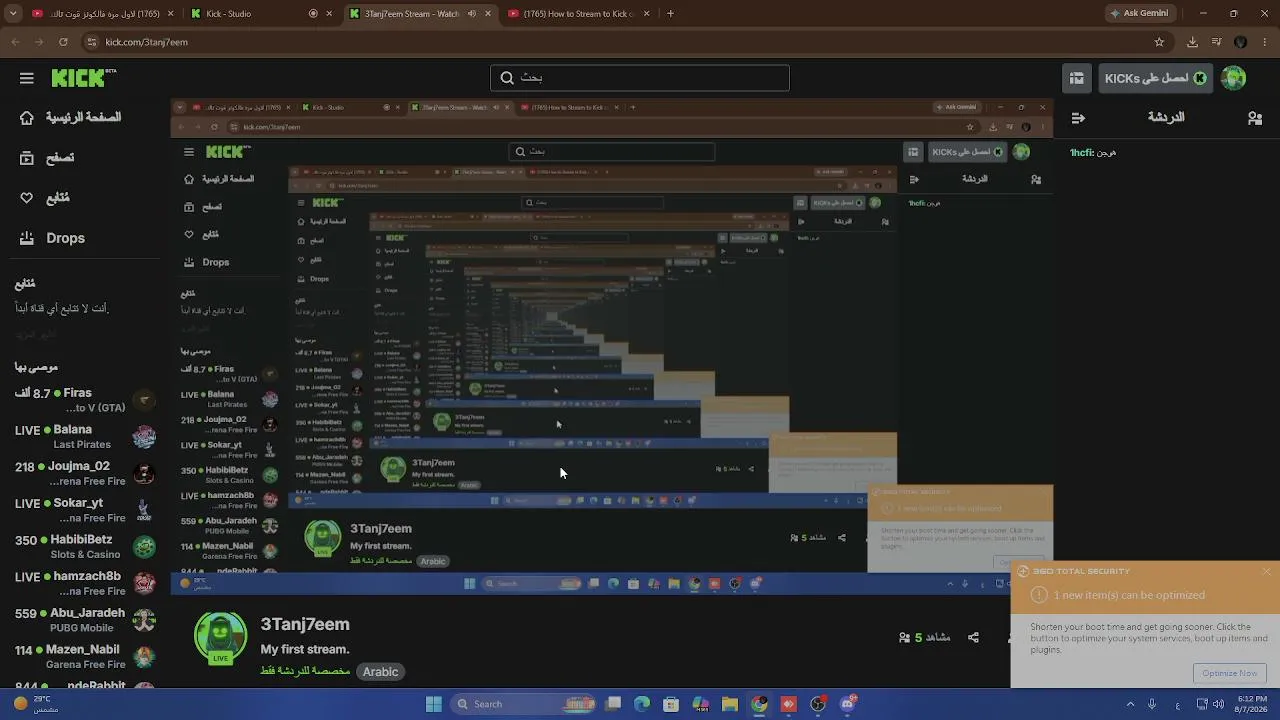
Task: Open recommended channel Mazen_Nabil
Action: pos(86,656)
